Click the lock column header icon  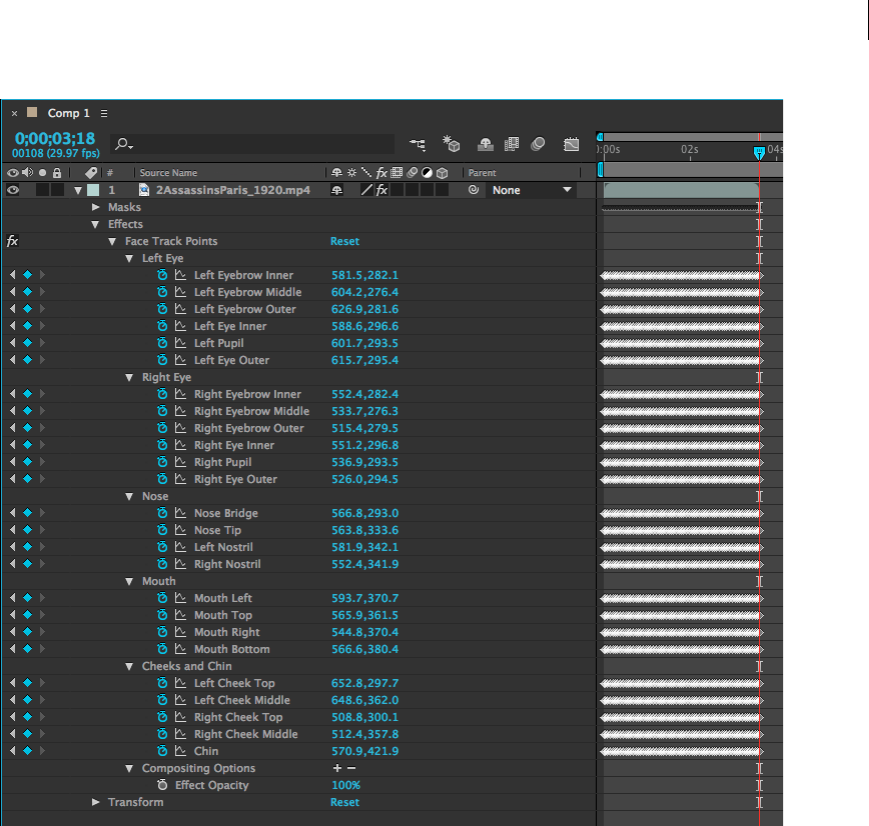coord(57,172)
